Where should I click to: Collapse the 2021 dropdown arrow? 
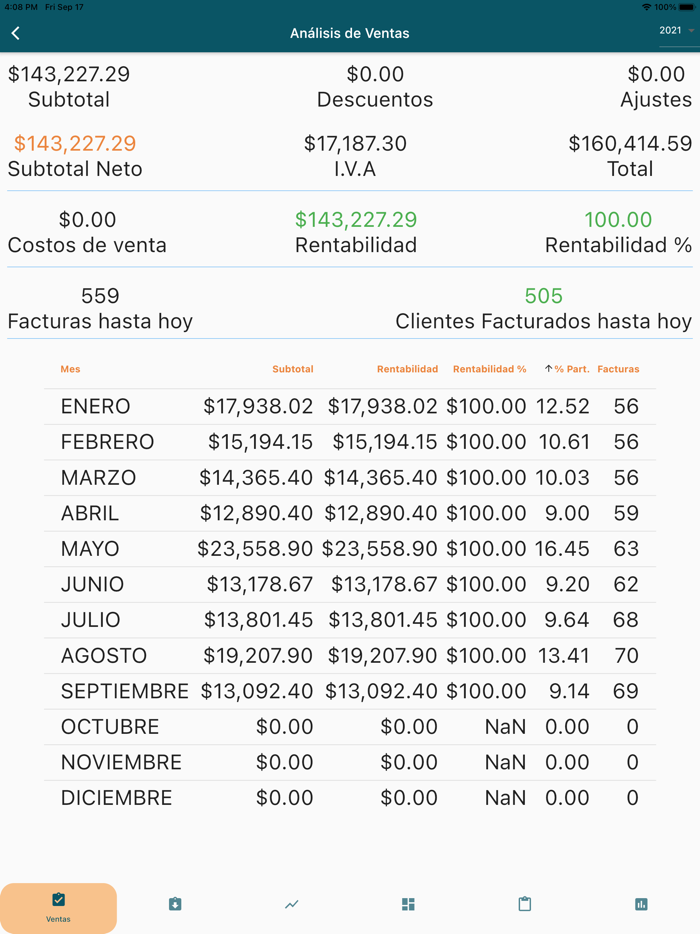click(x=691, y=33)
